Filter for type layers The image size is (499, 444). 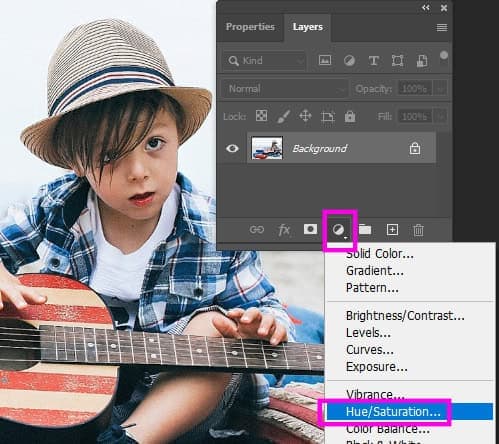click(x=374, y=61)
